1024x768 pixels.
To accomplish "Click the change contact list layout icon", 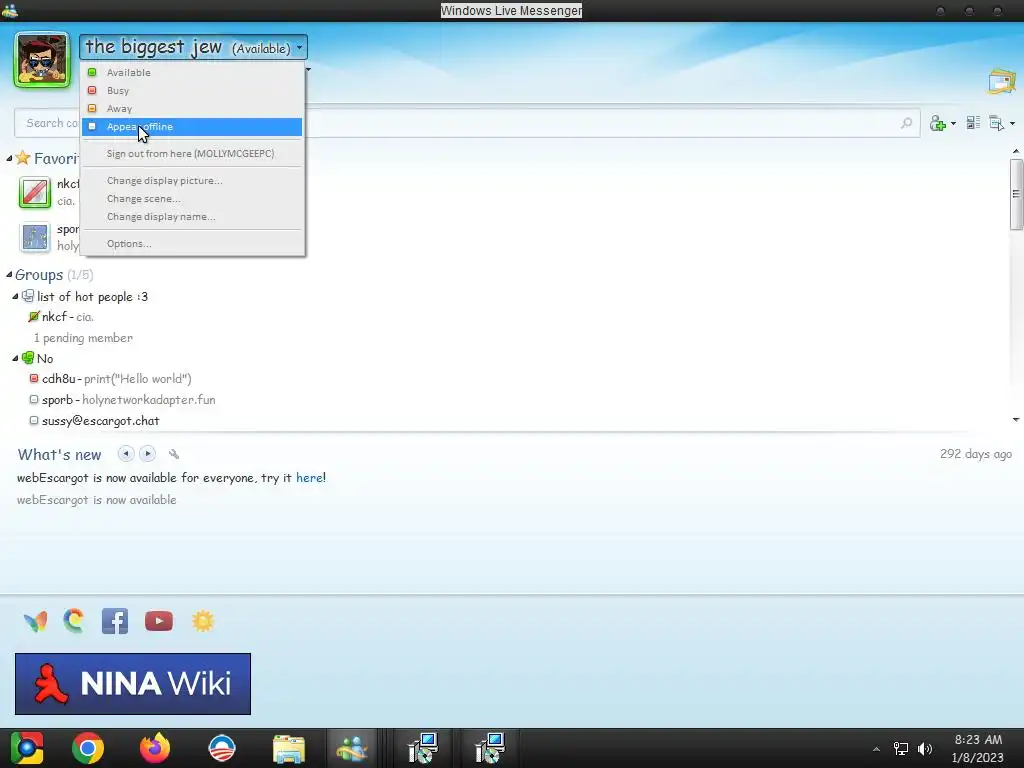I will coord(973,123).
